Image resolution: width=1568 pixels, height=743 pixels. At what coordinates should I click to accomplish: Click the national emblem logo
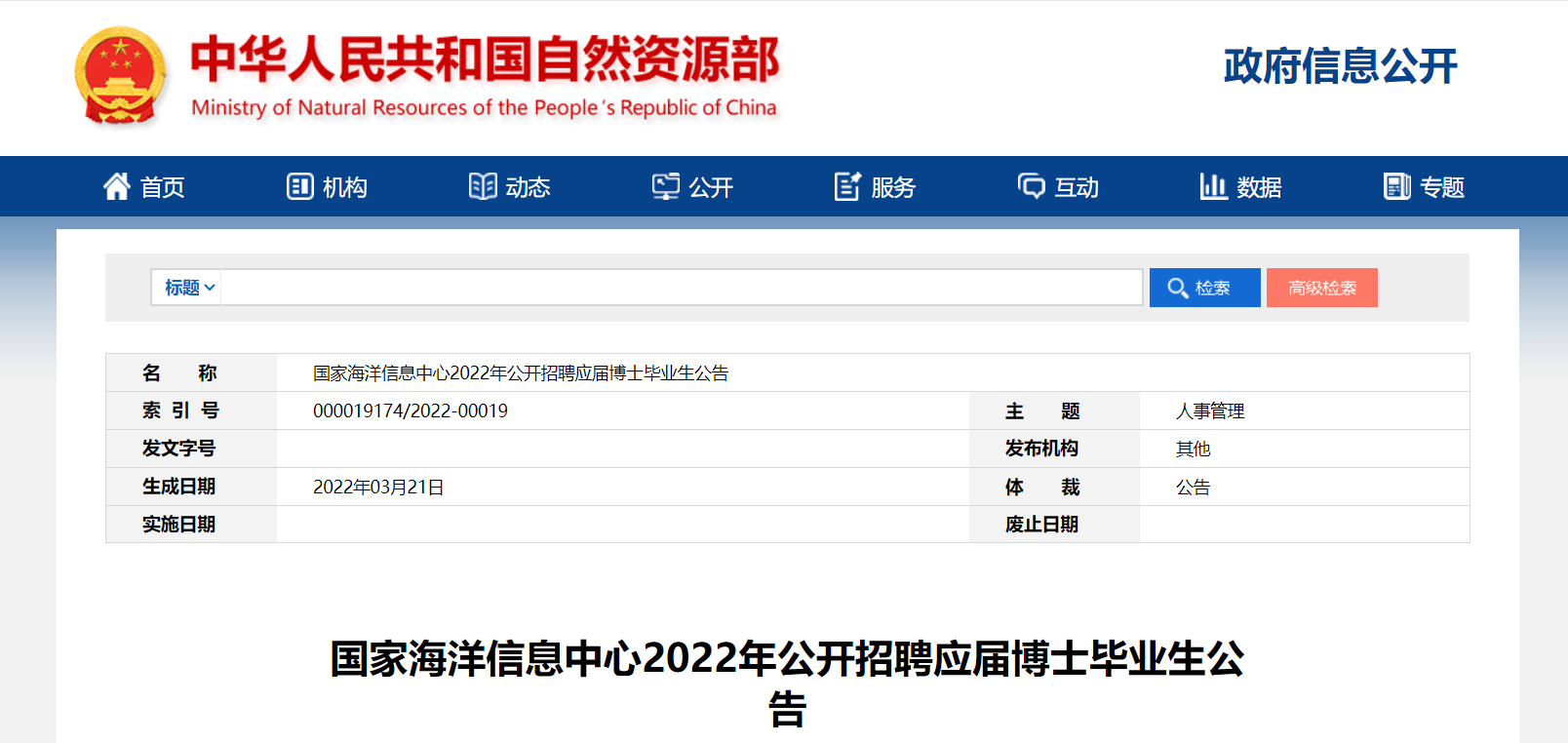(120, 76)
